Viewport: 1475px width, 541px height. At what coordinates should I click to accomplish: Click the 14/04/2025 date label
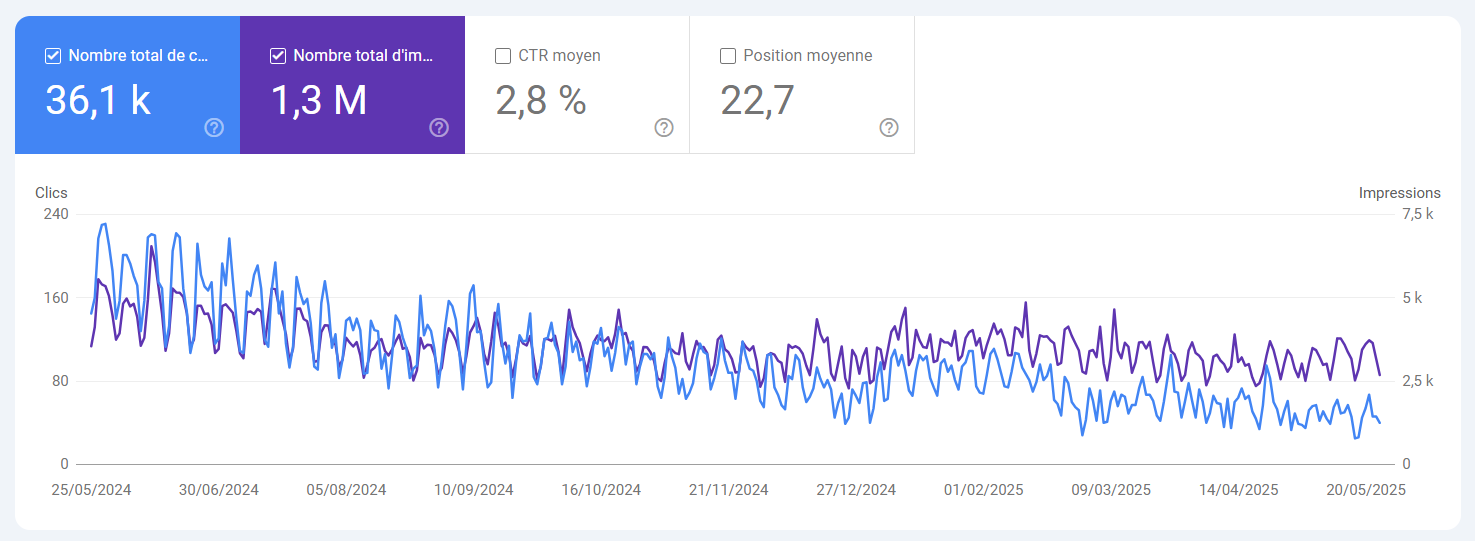1239,490
